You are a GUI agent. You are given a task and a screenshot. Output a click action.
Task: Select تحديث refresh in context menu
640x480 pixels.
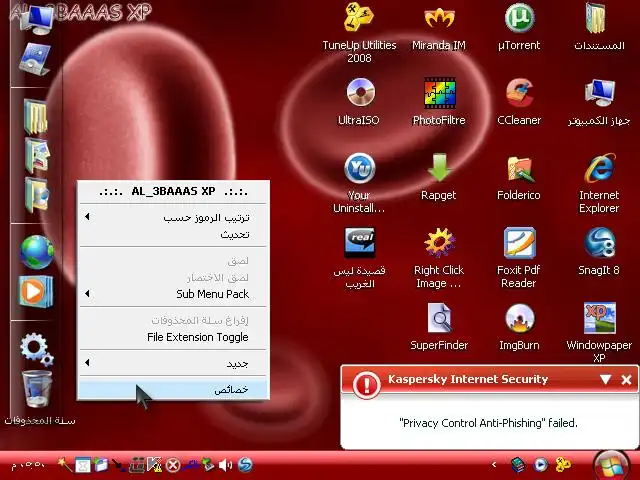tap(173, 235)
